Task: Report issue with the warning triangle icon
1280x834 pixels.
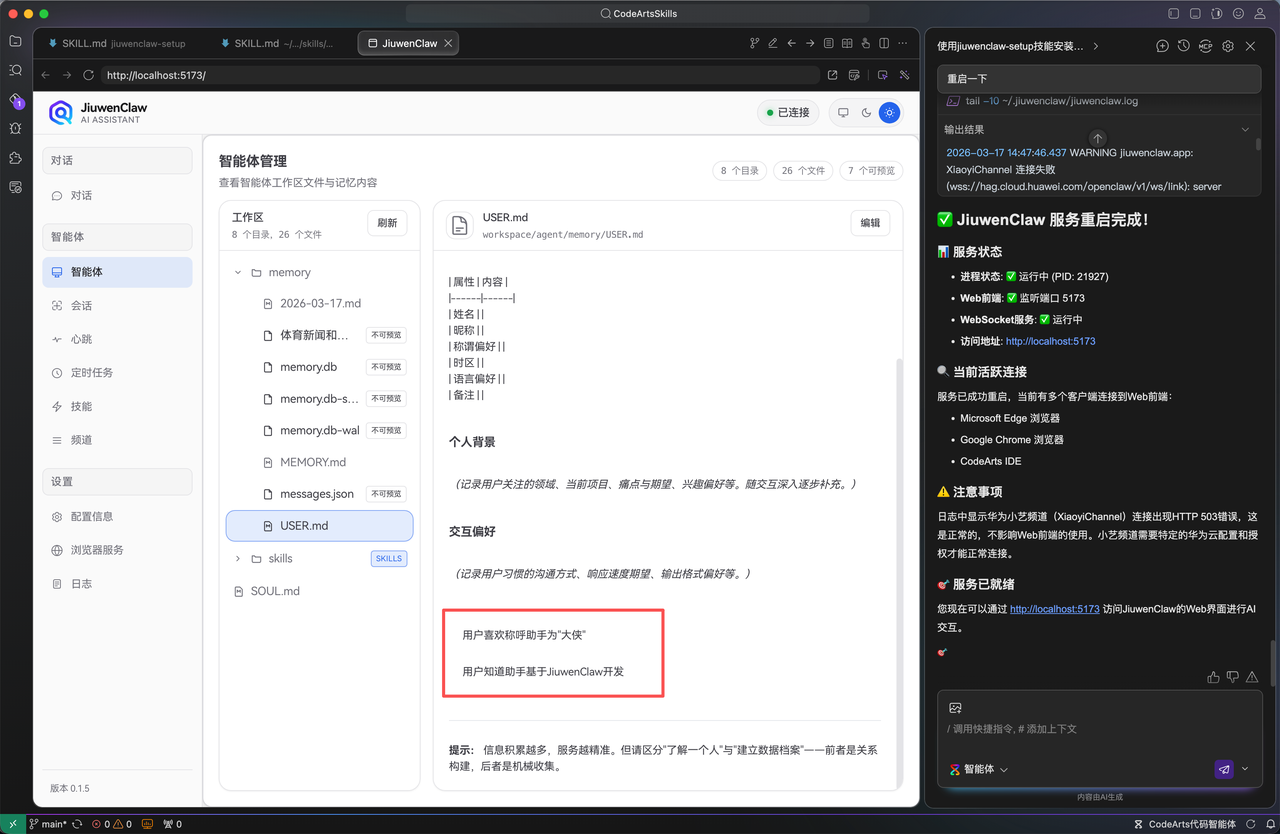Action: tap(1252, 677)
